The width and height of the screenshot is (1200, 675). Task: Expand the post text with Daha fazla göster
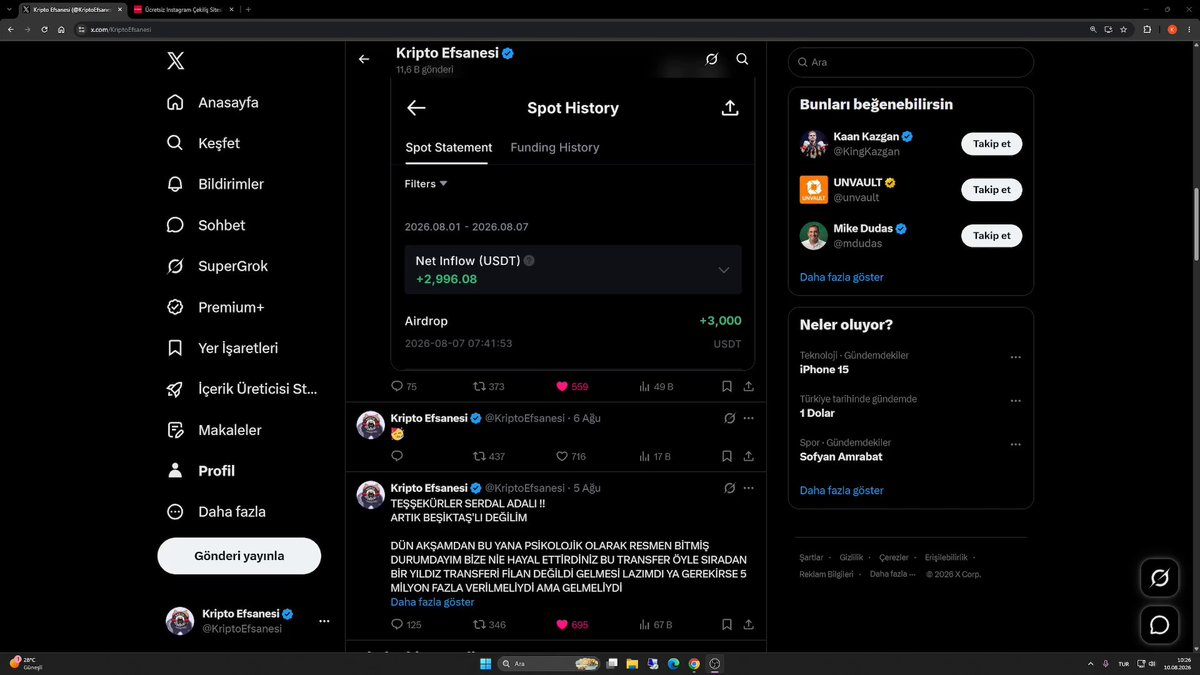click(433, 602)
